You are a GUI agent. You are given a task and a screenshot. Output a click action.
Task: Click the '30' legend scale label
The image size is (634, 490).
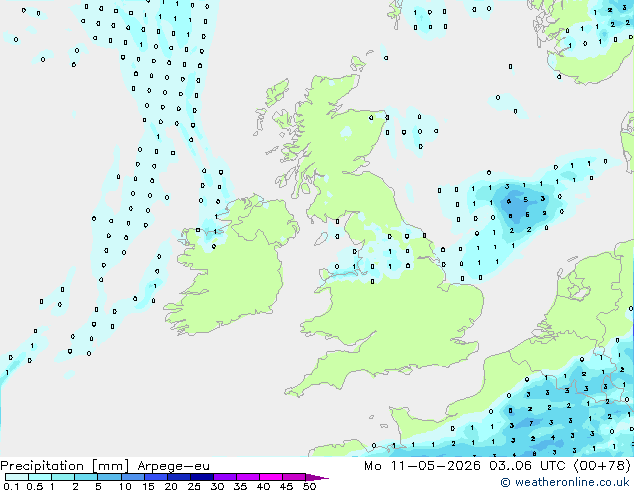(217, 486)
